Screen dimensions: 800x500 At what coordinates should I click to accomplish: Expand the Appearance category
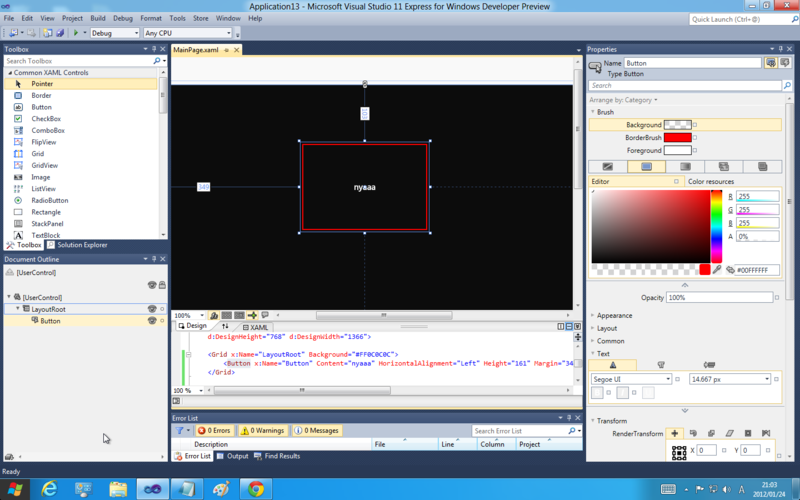(593, 316)
